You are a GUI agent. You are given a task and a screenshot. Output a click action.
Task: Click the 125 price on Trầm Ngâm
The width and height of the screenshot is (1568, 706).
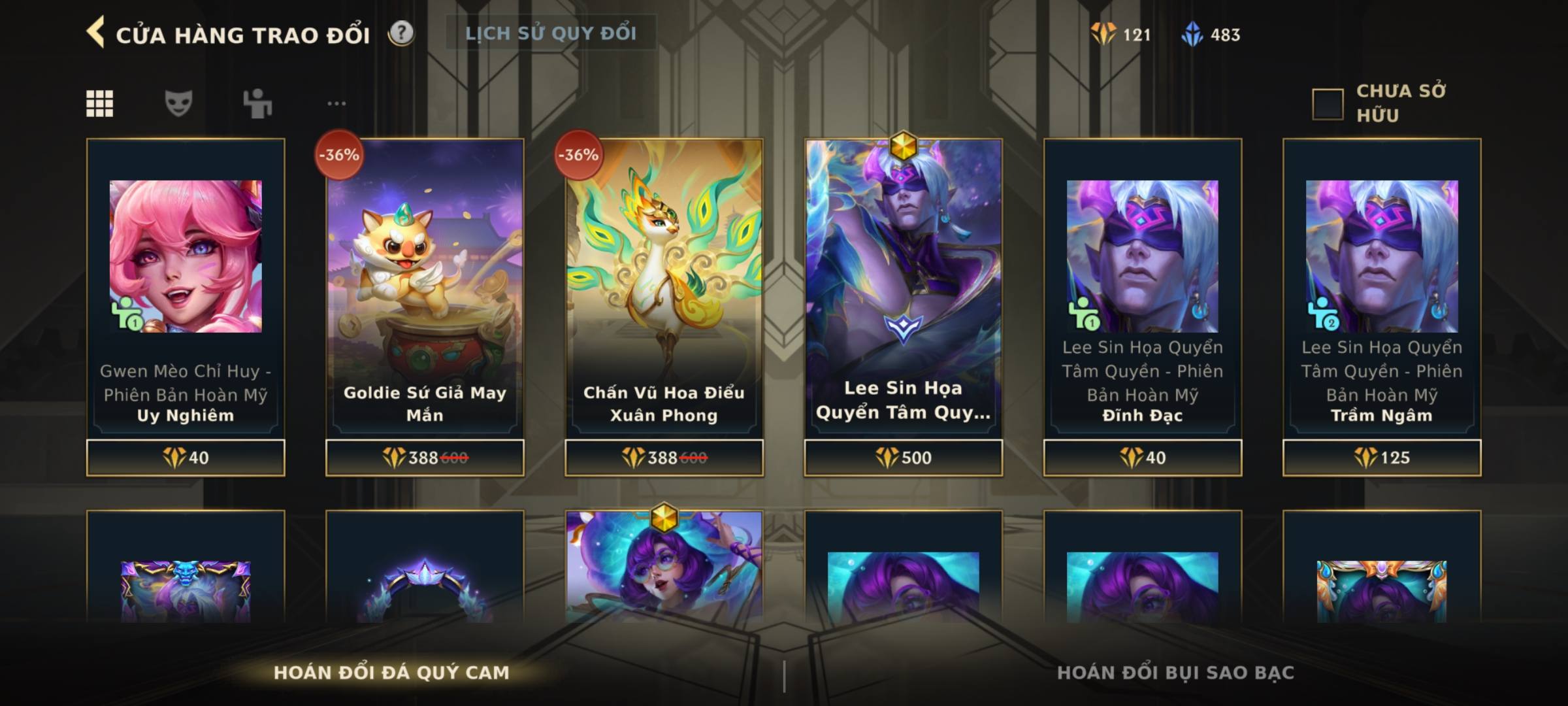tap(1382, 458)
